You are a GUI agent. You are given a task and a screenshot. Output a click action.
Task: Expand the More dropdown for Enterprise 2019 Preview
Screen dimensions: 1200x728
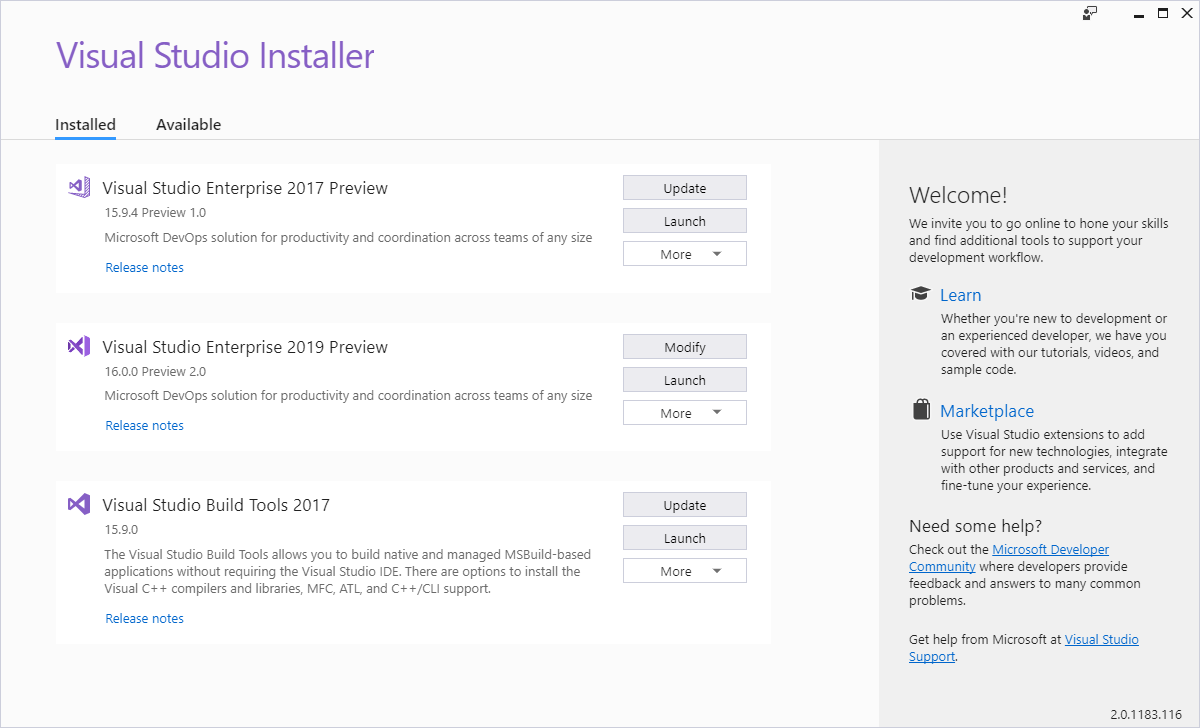pos(684,412)
